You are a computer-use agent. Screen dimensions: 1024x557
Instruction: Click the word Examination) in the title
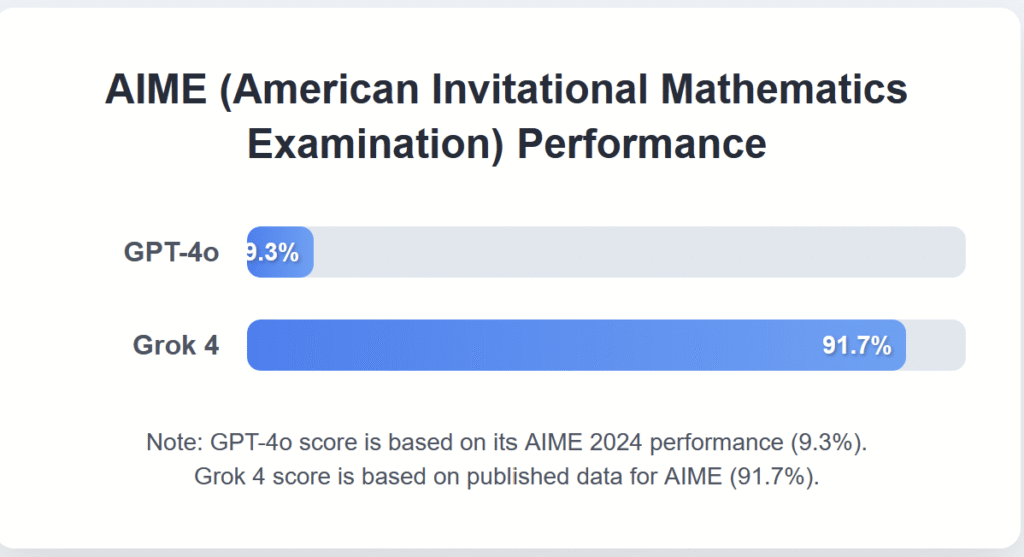click(376, 144)
